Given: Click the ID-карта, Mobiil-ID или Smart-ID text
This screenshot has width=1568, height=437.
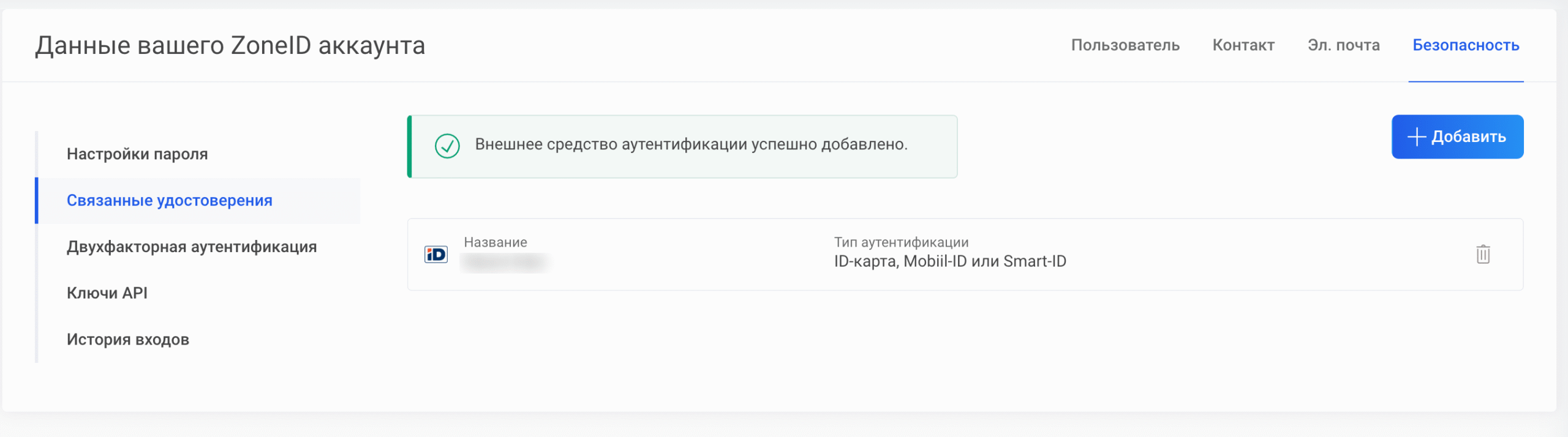Looking at the screenshot, I should click(x=950, y=261).
